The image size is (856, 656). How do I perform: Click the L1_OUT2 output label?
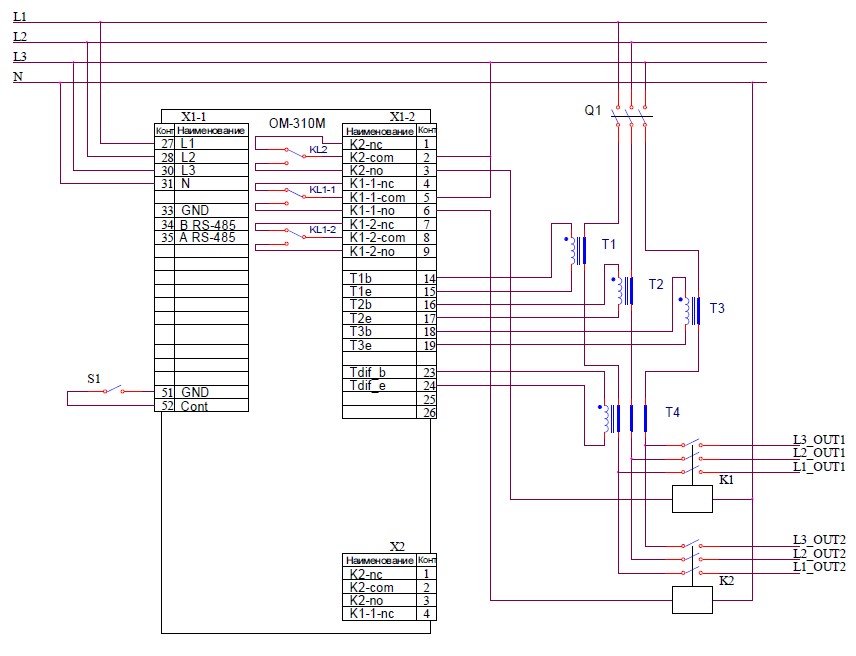click(818, 567)
